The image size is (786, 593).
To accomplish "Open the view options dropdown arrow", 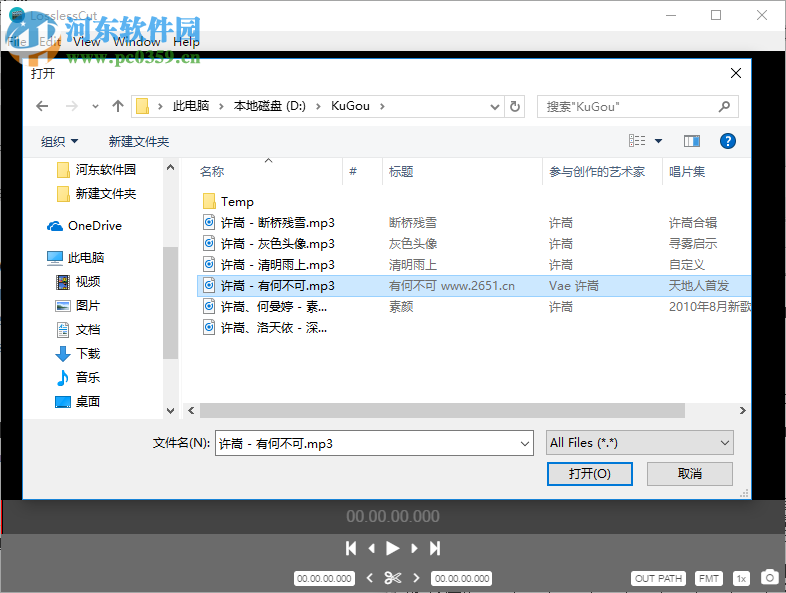I will pos(658,141).
